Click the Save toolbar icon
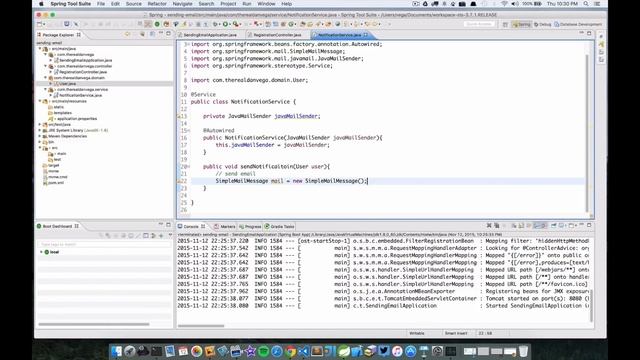The height and width of the screenshot is (360, 640). (x=67, y=24)
